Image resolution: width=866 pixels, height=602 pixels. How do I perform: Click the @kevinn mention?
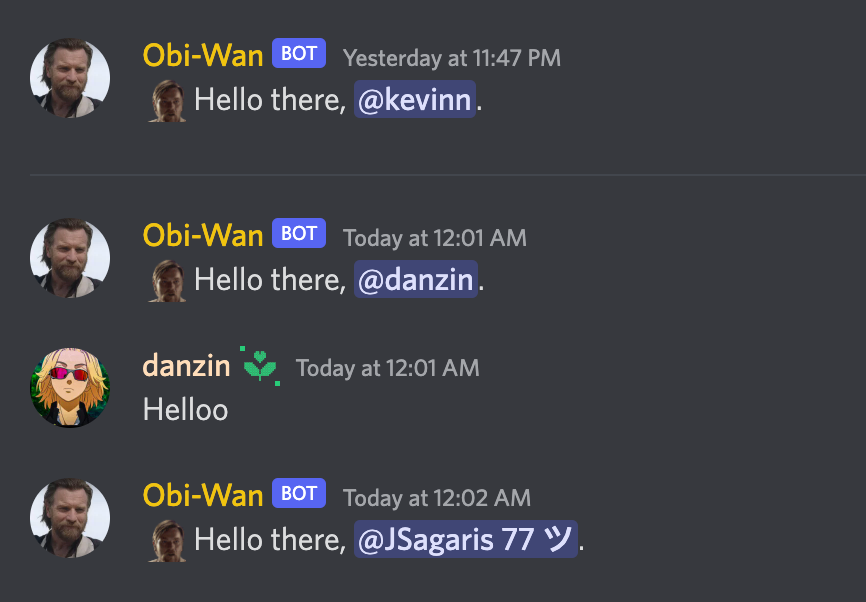point(415,99)
